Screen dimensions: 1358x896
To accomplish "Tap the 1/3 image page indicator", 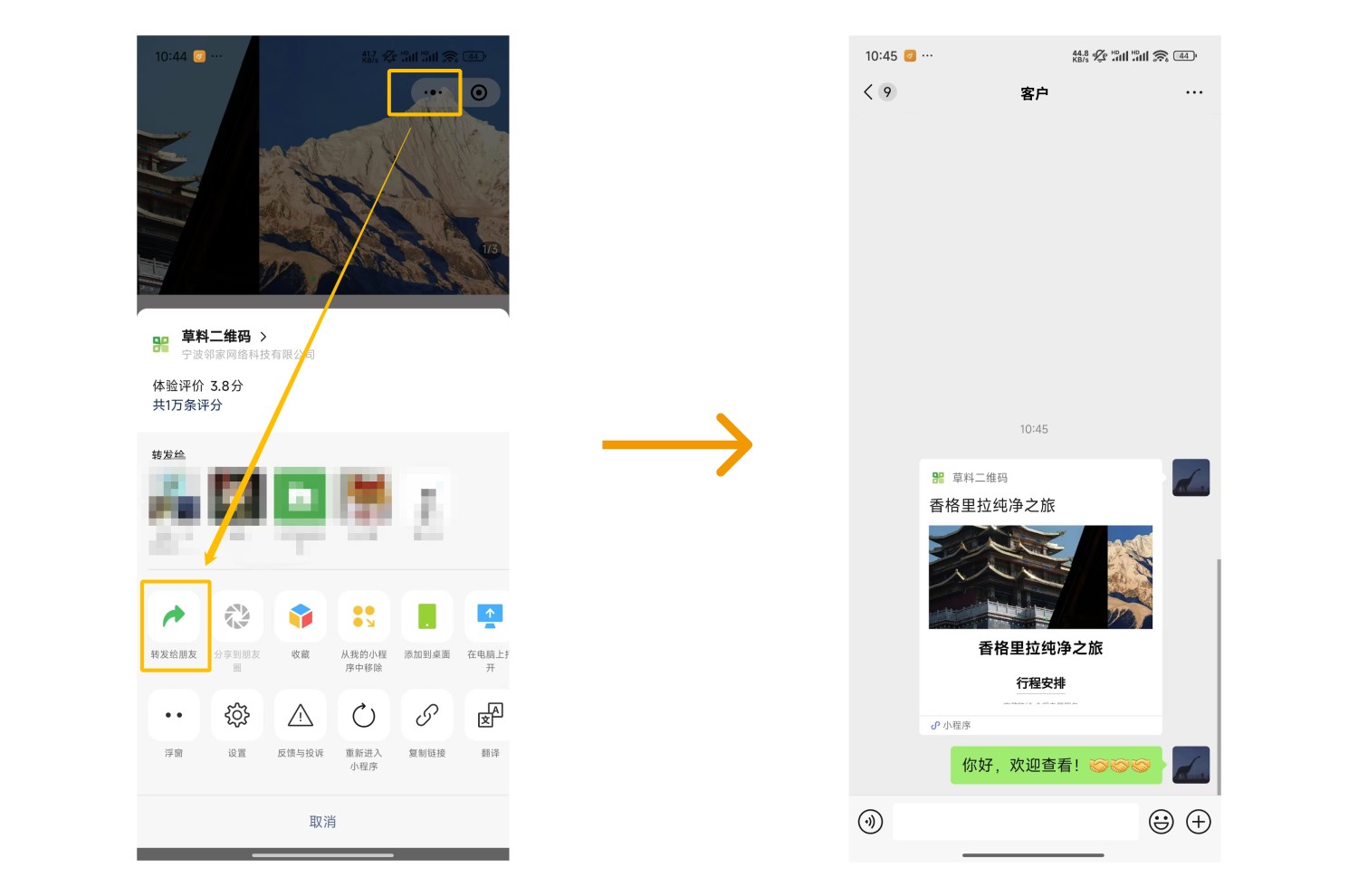I will pos(490,249).
